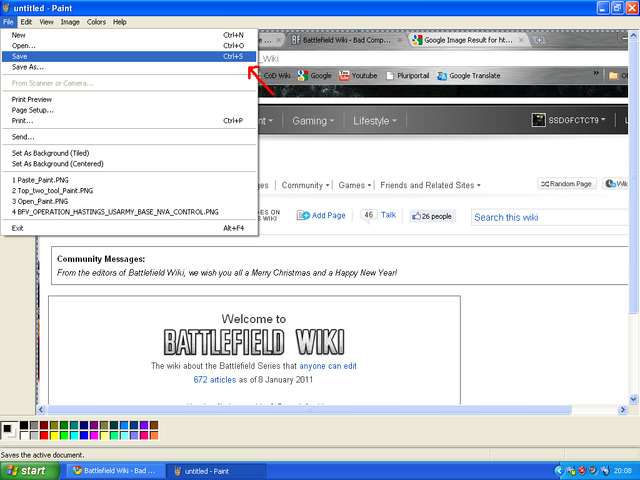Screen dimensions: 640x480
Task: Choose Save As... from the File menu
Action: coord(129,67)
